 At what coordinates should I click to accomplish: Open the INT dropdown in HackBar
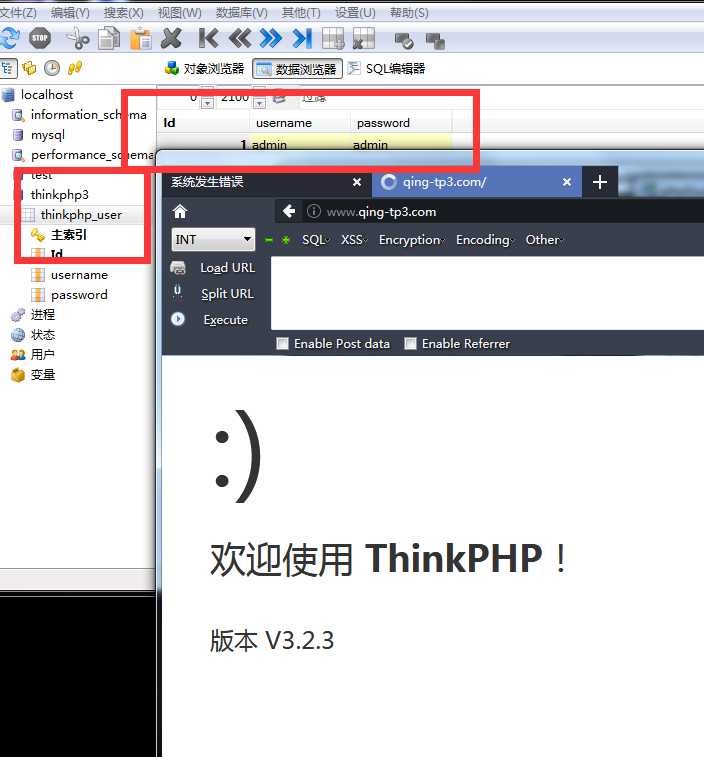213,239
